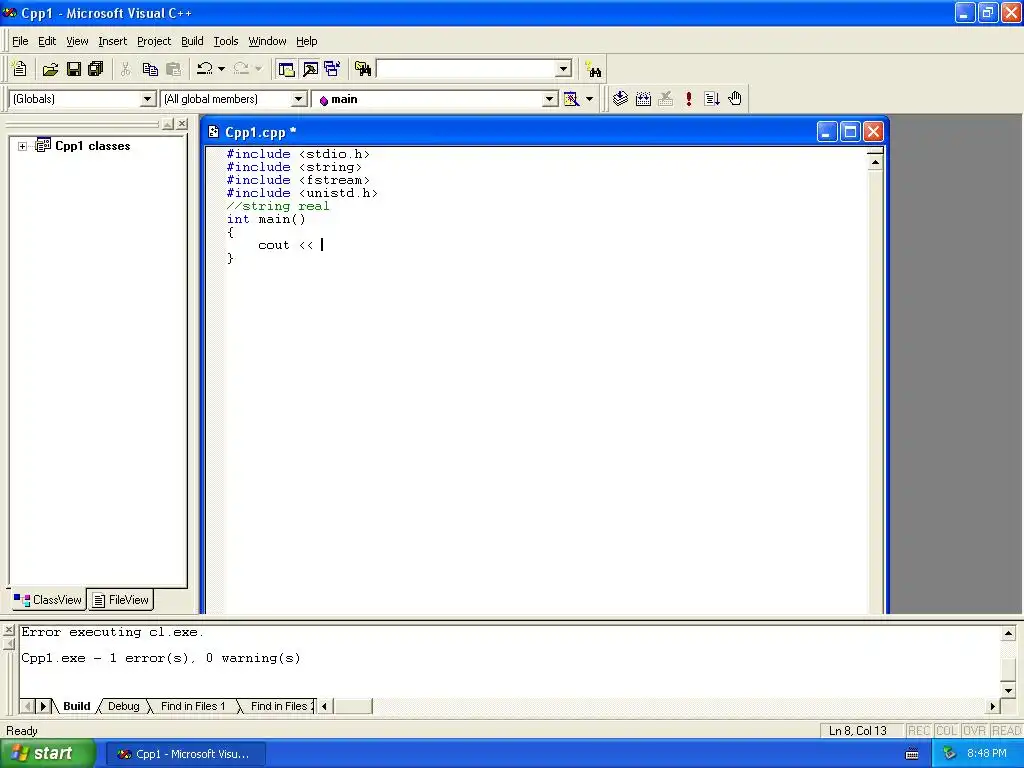Open the Project menu
Viewport: 1024px width, 768px height.
point(154,41)
